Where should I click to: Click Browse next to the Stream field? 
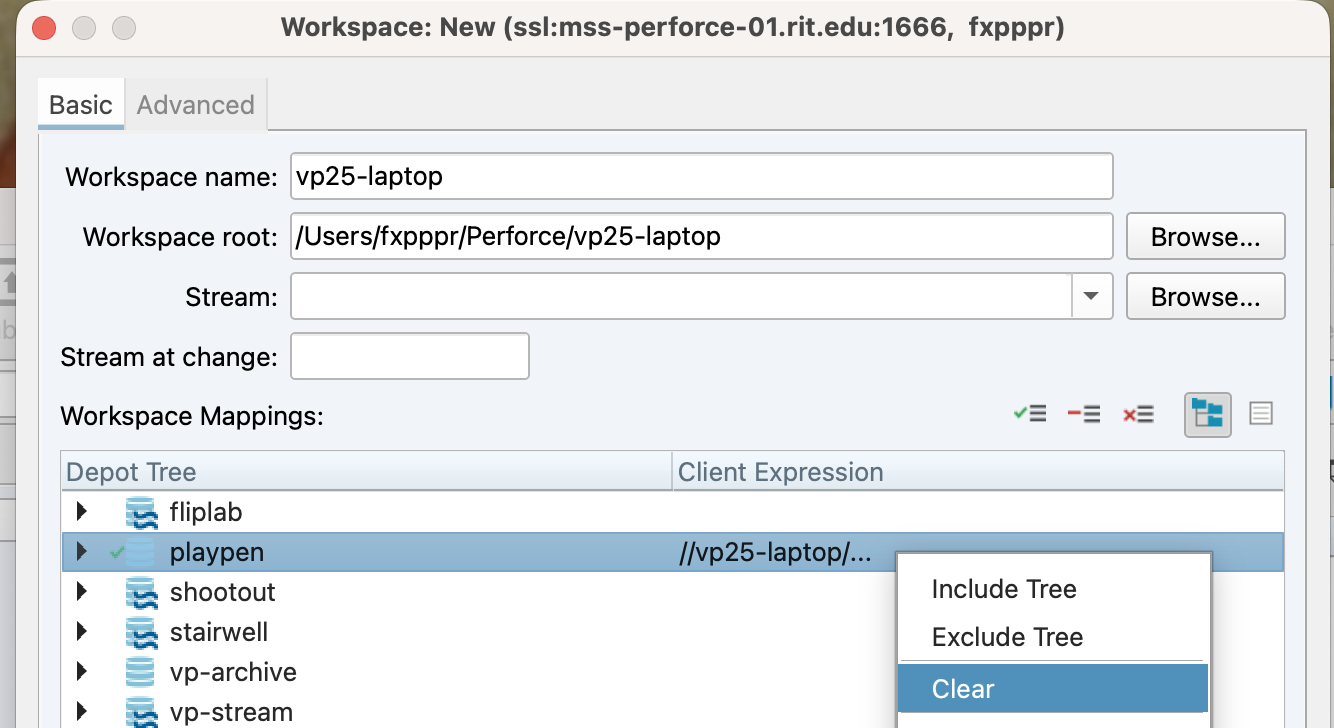[x=1205, y=297]
